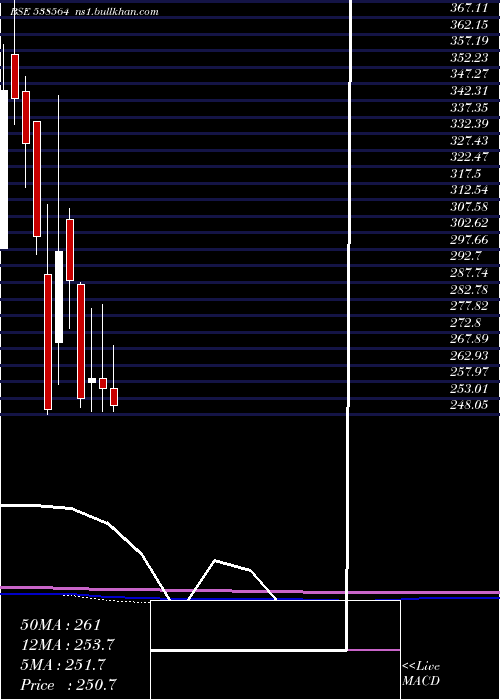Click the 362.15 price label

(469, 24)
